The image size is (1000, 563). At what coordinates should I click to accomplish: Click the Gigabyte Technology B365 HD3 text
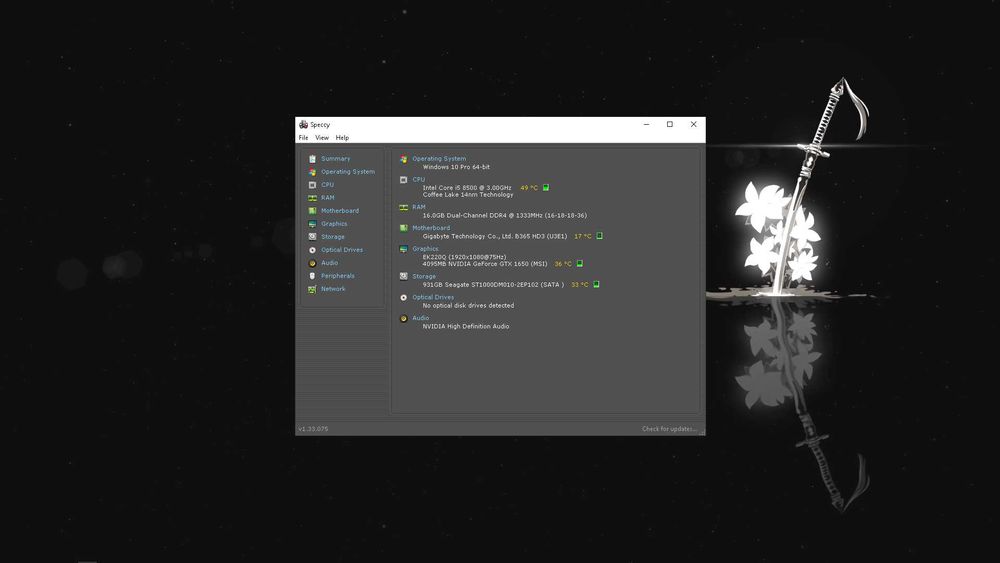point(495,237)
